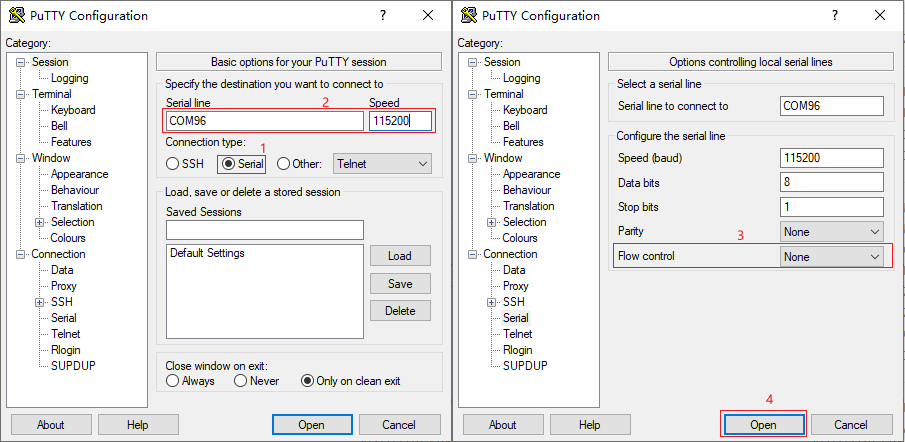Close the left PuTTY Configuration window
Image resolution: width=905 pixels, height=442 pixels.
(428, 16)
